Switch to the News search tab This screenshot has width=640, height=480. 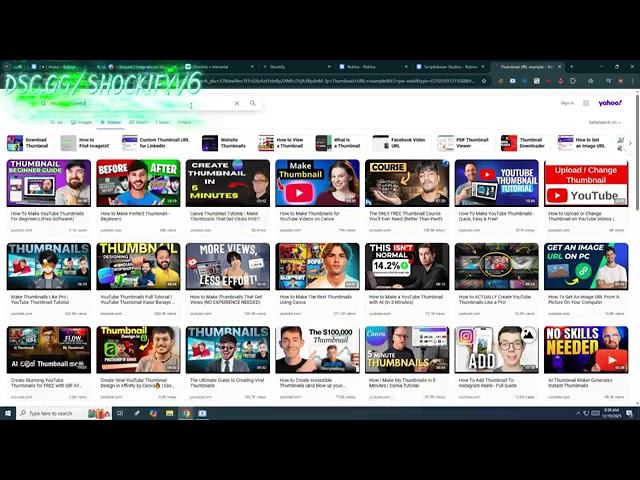click(138, 122)
